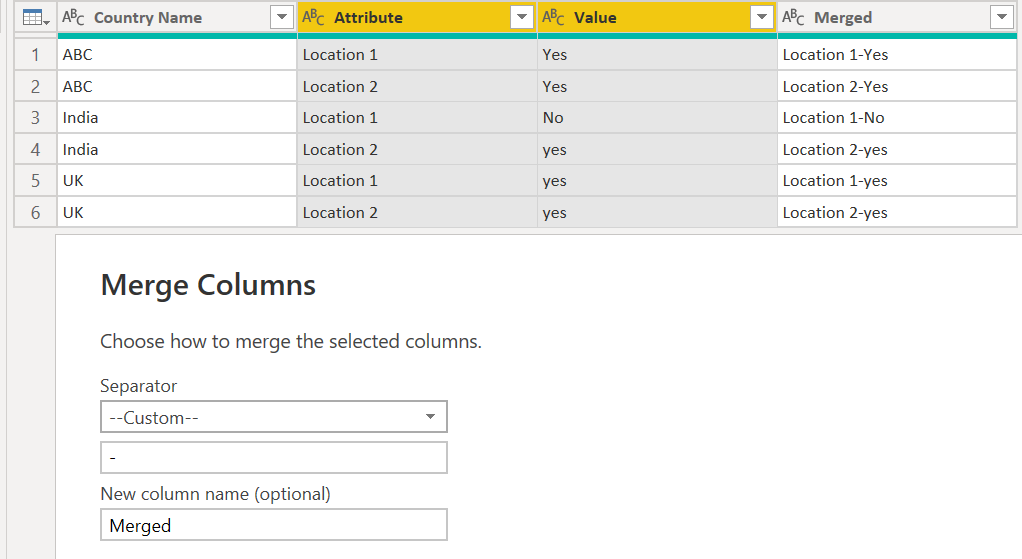Click the UK cell in row 5
The width and height of the screenshot is (1022, 559).
(177, 181)
